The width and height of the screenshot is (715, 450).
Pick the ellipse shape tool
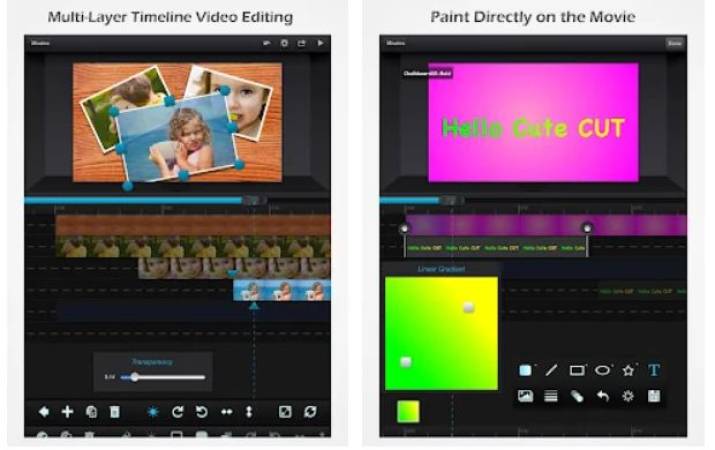coord(603,370)
